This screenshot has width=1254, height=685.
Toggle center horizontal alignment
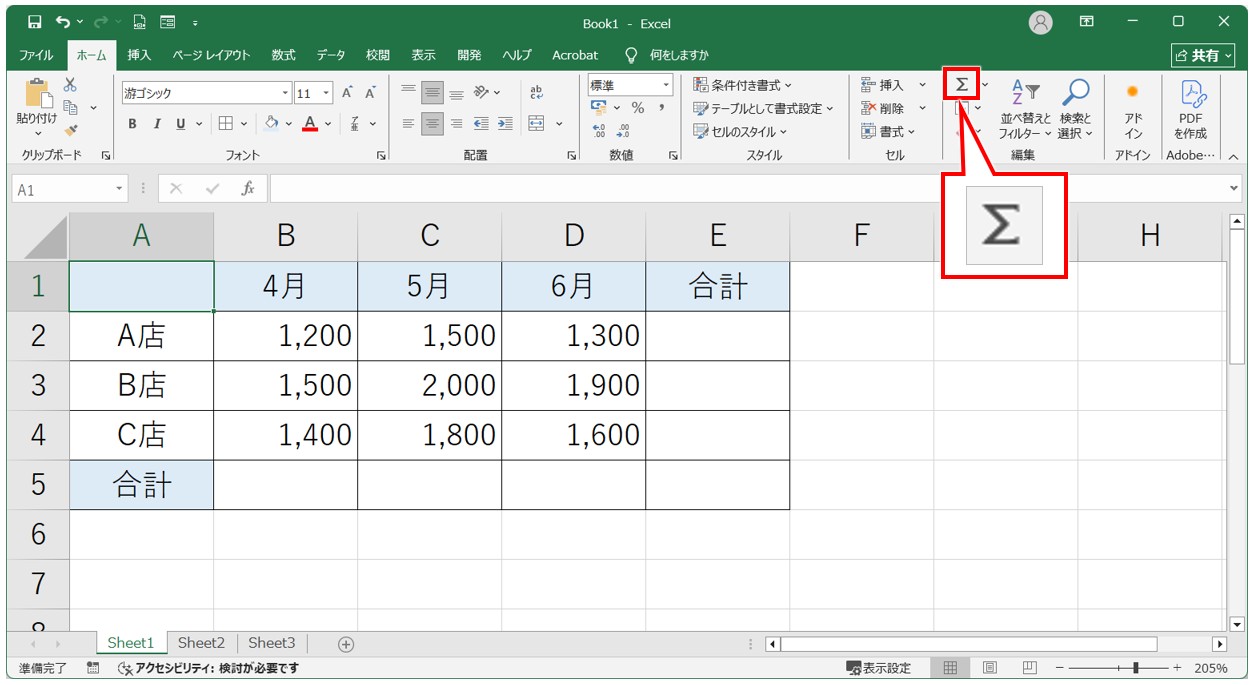pos(432,123)
